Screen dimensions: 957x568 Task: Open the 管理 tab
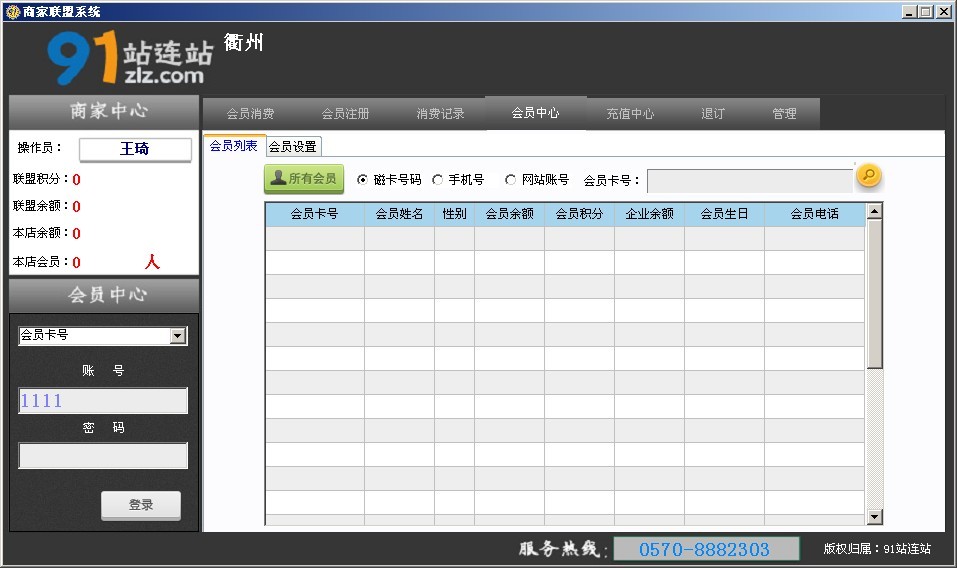point(784,114)
